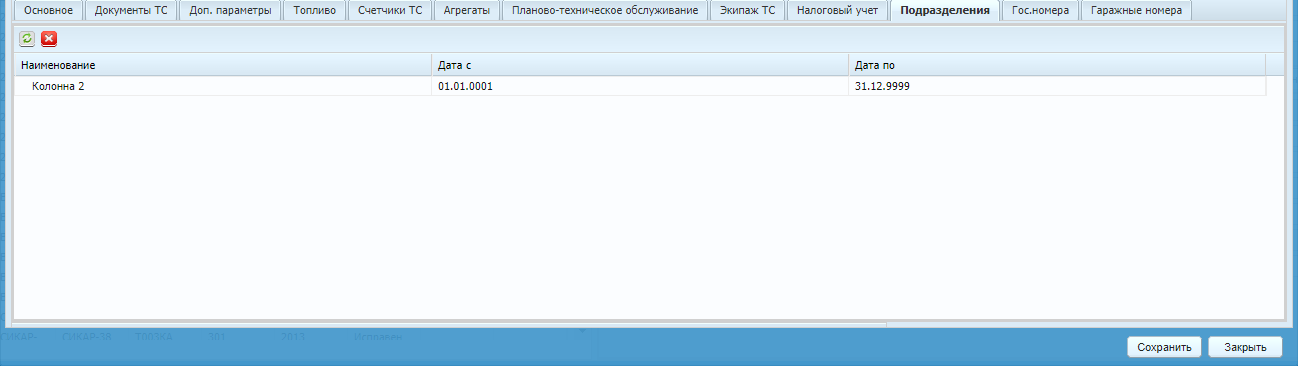1298x366 pixels.
Task: Open the Экипаж ТС tab
Action: (747, 11)
